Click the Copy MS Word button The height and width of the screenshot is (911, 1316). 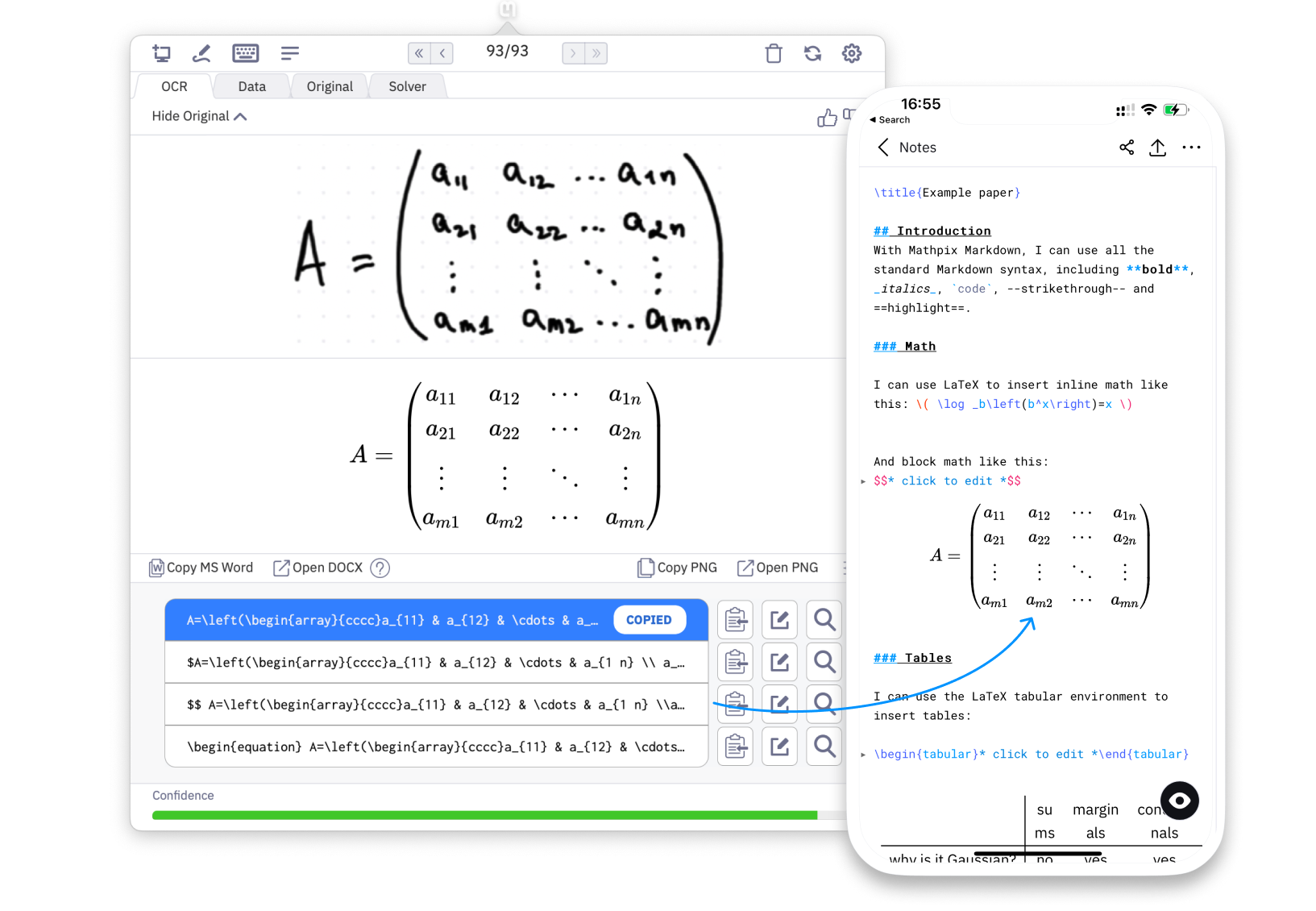click(200, 567)
